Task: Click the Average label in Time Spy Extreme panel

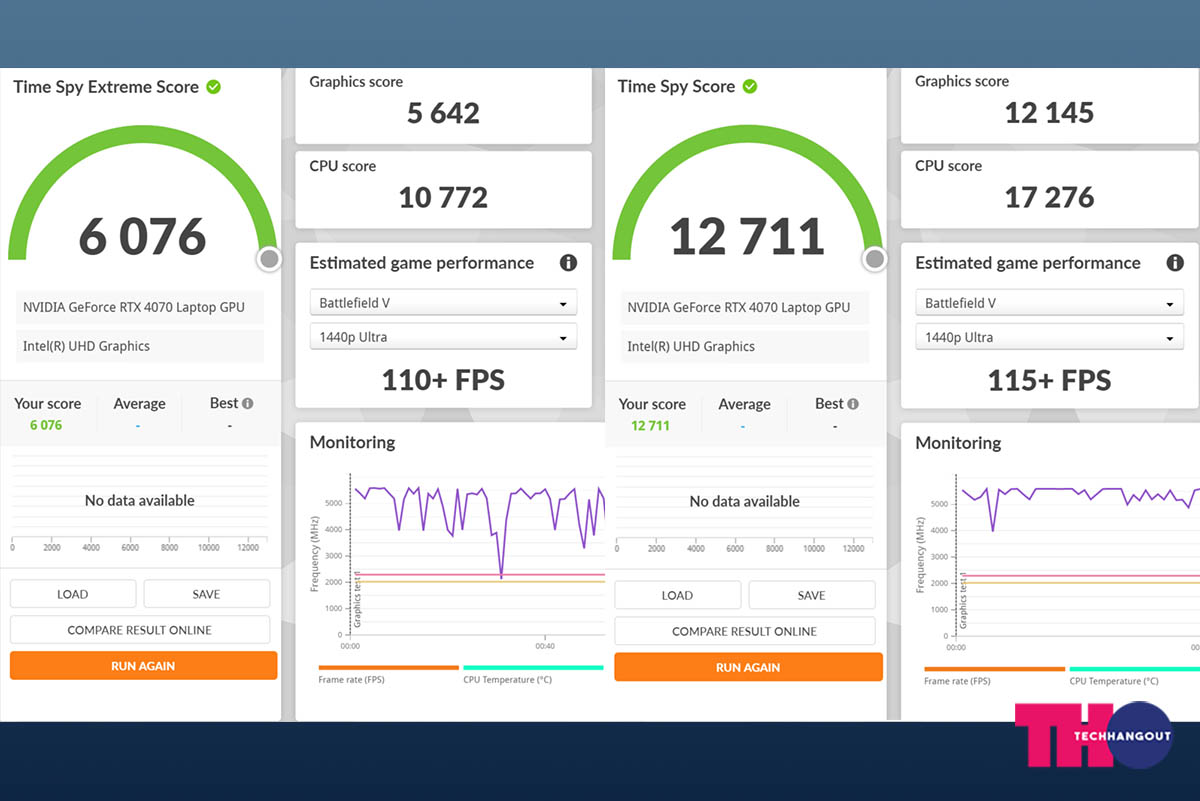Action: point(139,404)
